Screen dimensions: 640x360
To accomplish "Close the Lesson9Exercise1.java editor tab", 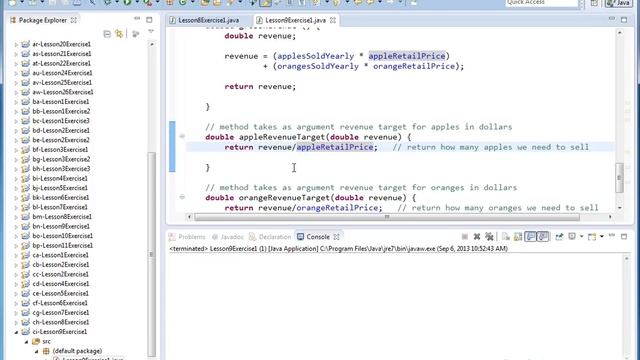I will pyautogui.click(x=333, y=20).
